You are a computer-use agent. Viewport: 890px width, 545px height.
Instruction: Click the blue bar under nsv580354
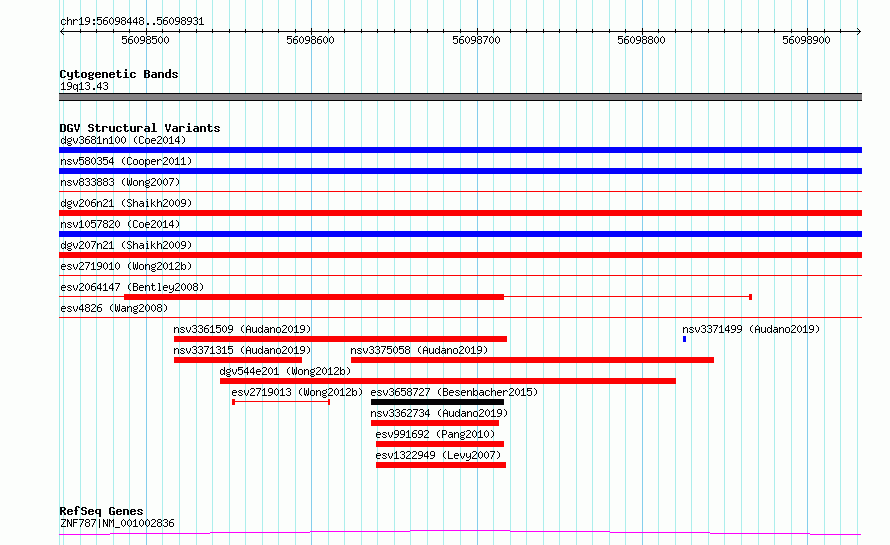[x=460, y=171]
